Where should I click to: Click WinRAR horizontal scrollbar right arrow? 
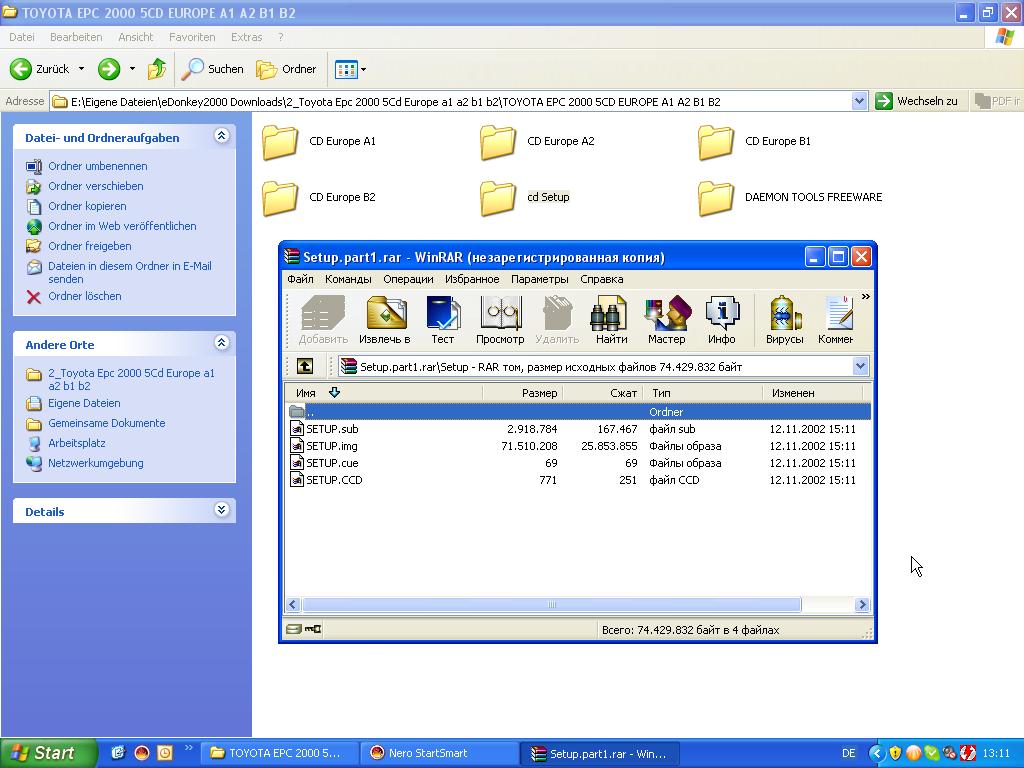[x=862, y=605]
